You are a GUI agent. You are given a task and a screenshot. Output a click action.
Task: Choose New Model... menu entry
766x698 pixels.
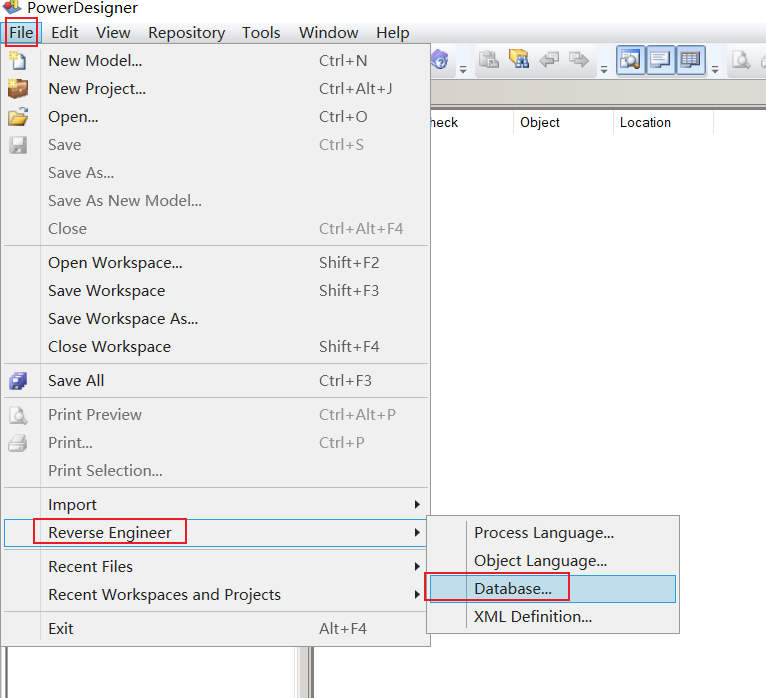coord(216,61)
